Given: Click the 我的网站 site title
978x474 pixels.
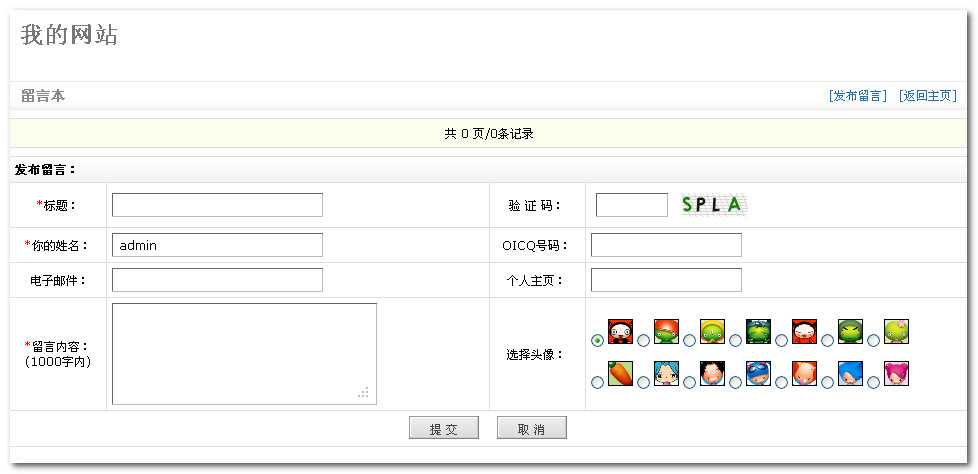Looking at the screenshot, I should tap(69, 35).
